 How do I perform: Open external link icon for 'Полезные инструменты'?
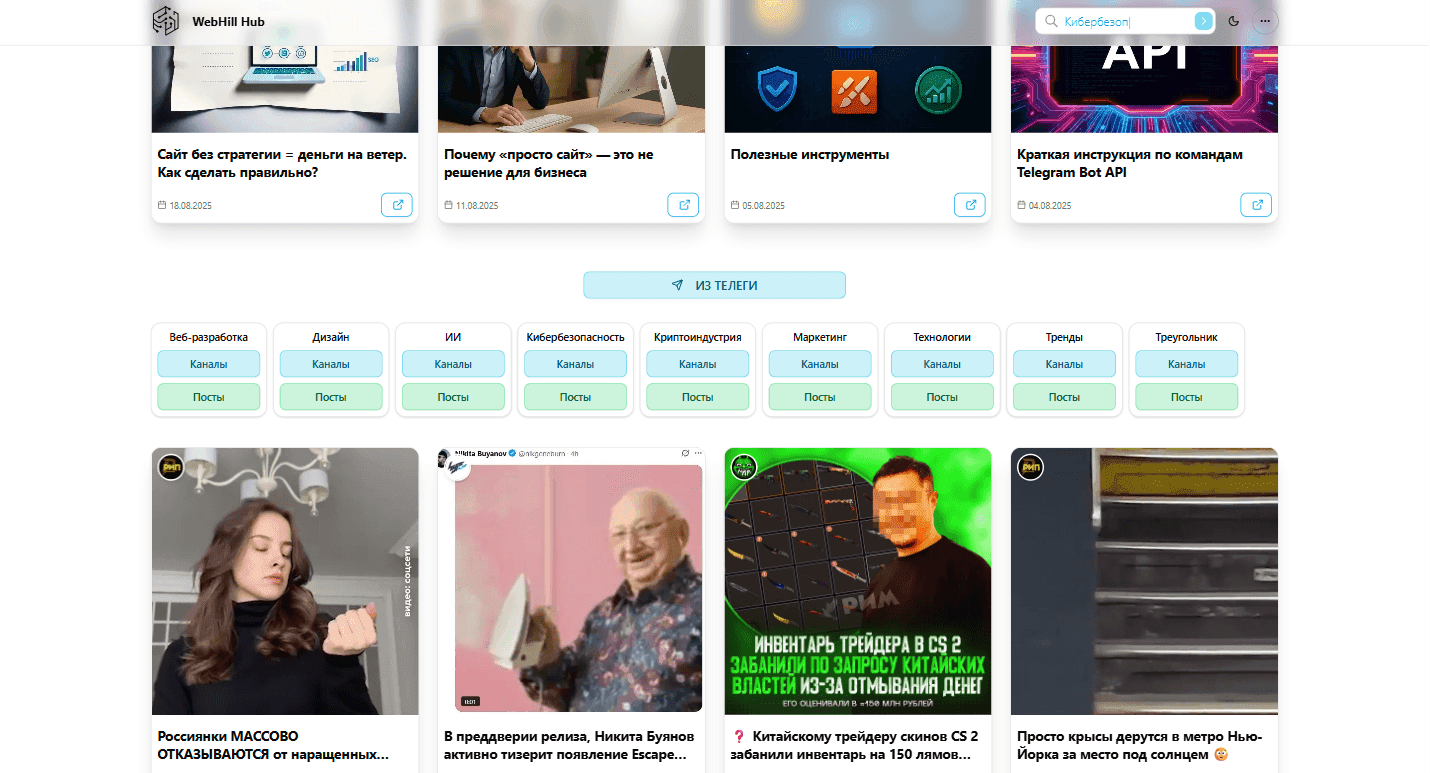(970, 205)
